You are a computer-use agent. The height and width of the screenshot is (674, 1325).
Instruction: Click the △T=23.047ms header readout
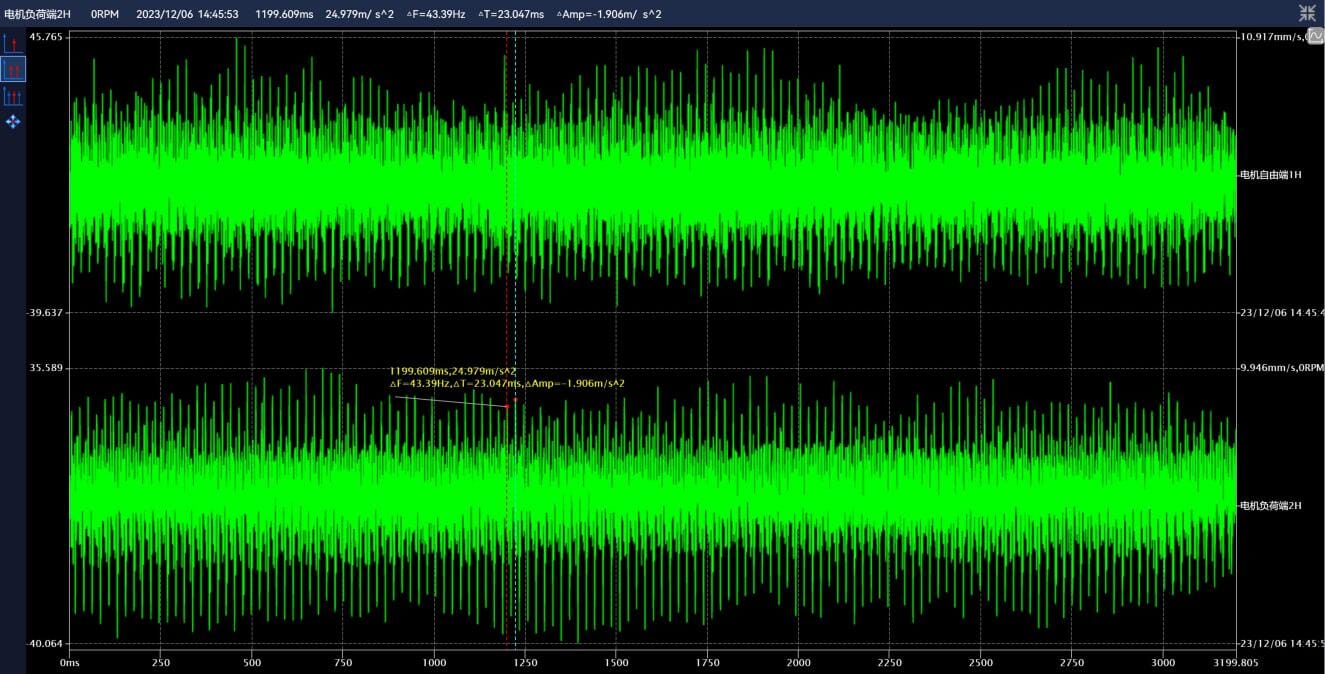click(511, 14)
